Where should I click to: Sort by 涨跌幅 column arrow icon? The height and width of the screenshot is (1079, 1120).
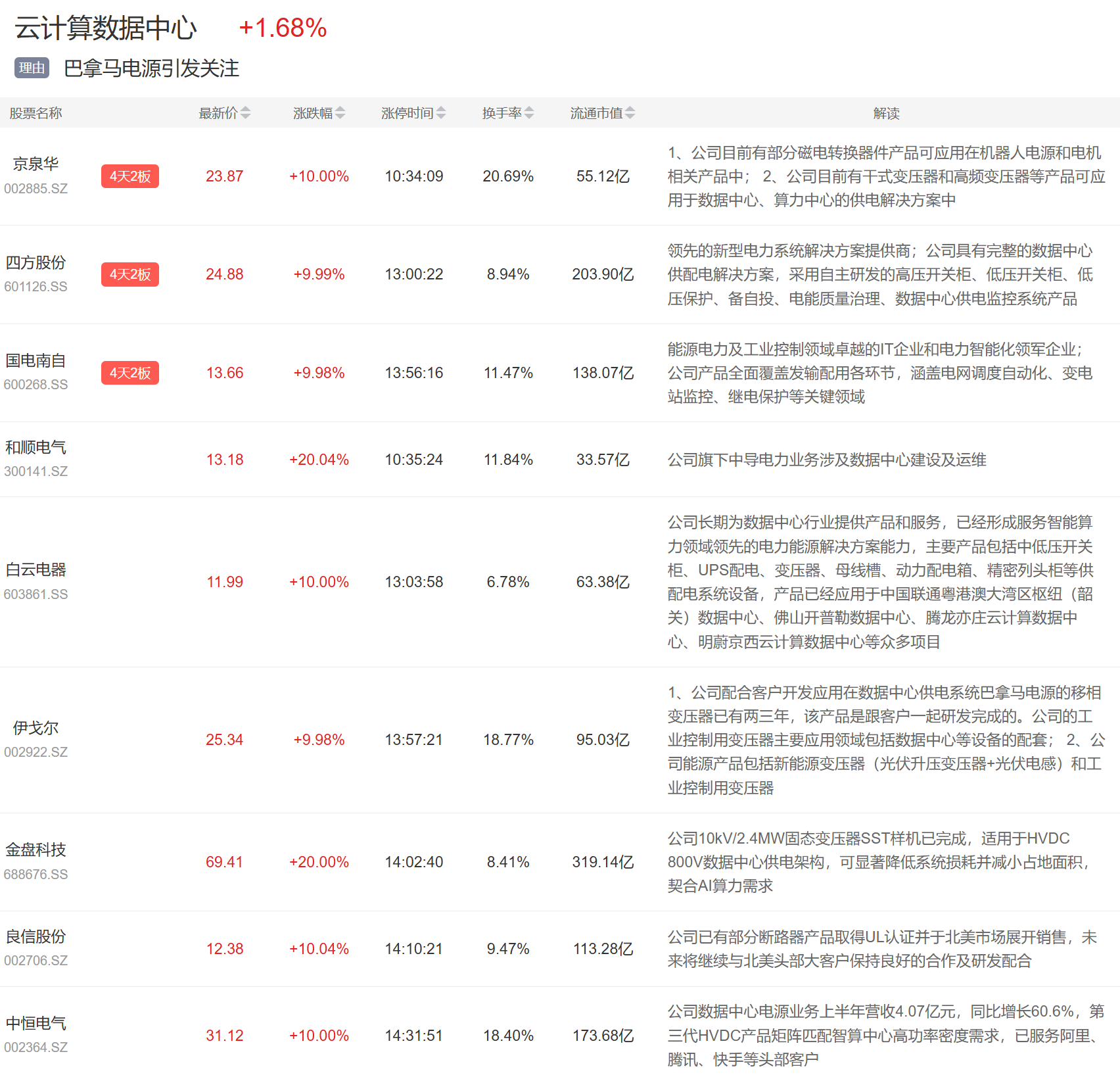(x=340, y=113)
